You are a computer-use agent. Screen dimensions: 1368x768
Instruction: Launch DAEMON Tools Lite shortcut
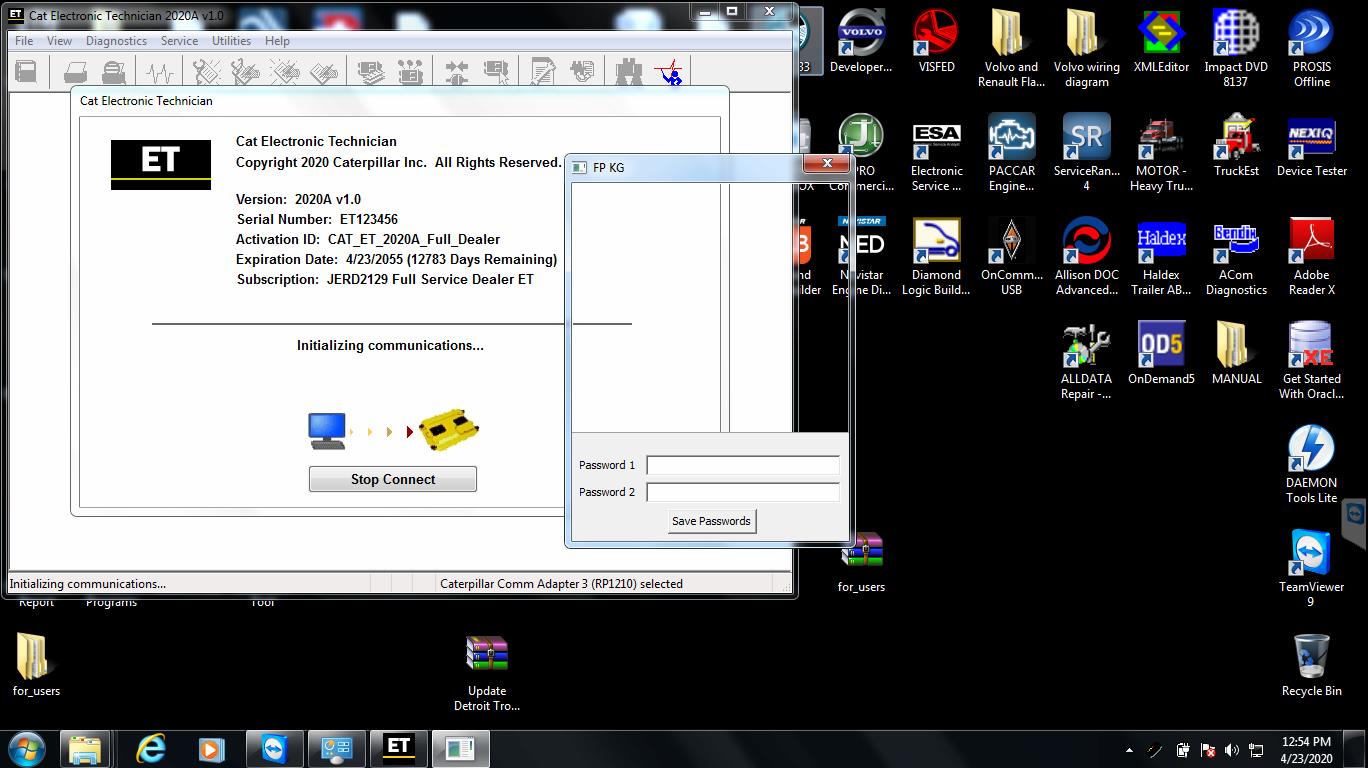[x=1312, y=464]
